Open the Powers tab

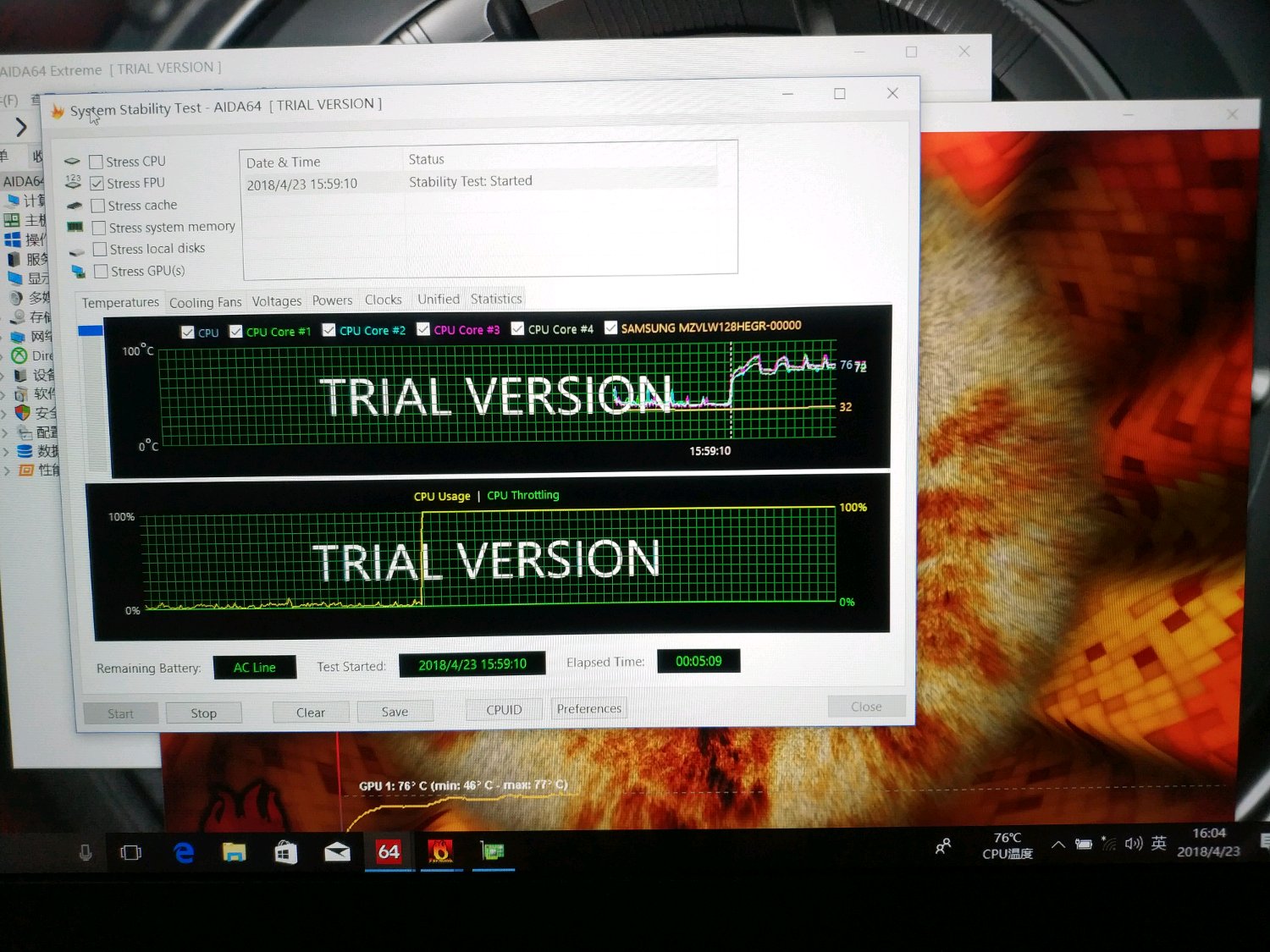[332, 300]
